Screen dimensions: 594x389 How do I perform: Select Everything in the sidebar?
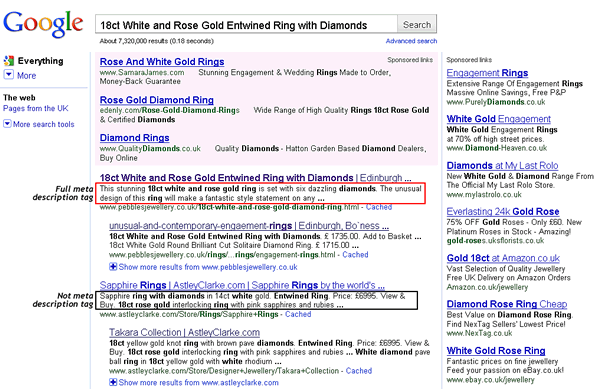click(41, 61)
